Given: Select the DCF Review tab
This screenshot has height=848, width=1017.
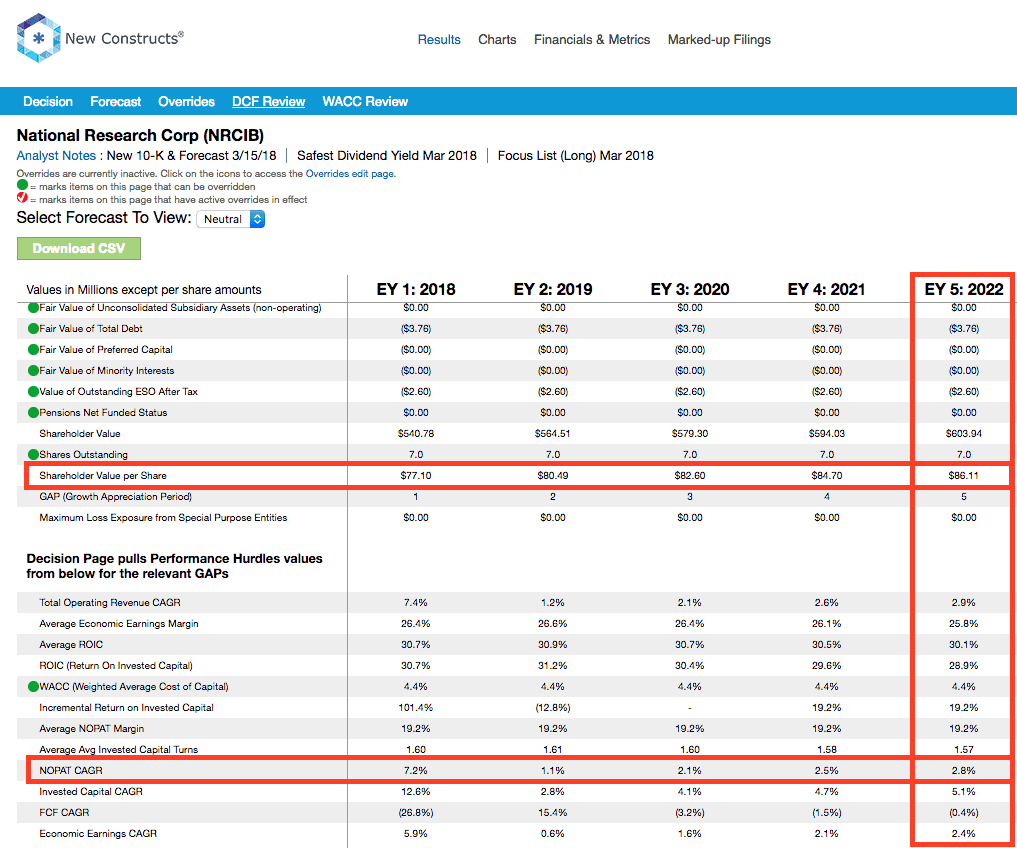Looking at the screenshot, I should [x=269, y=102].
